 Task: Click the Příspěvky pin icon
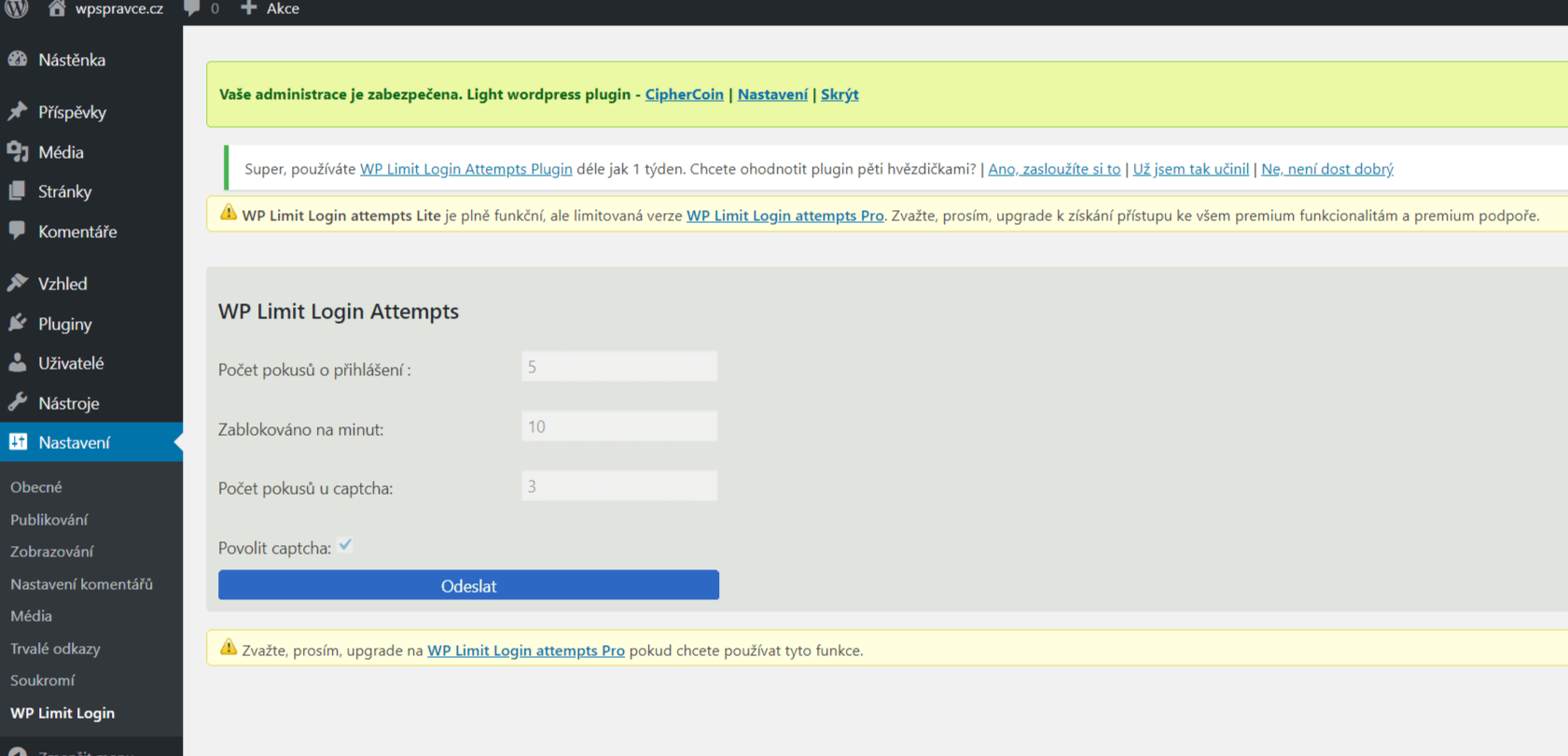[x=18, y=112]
